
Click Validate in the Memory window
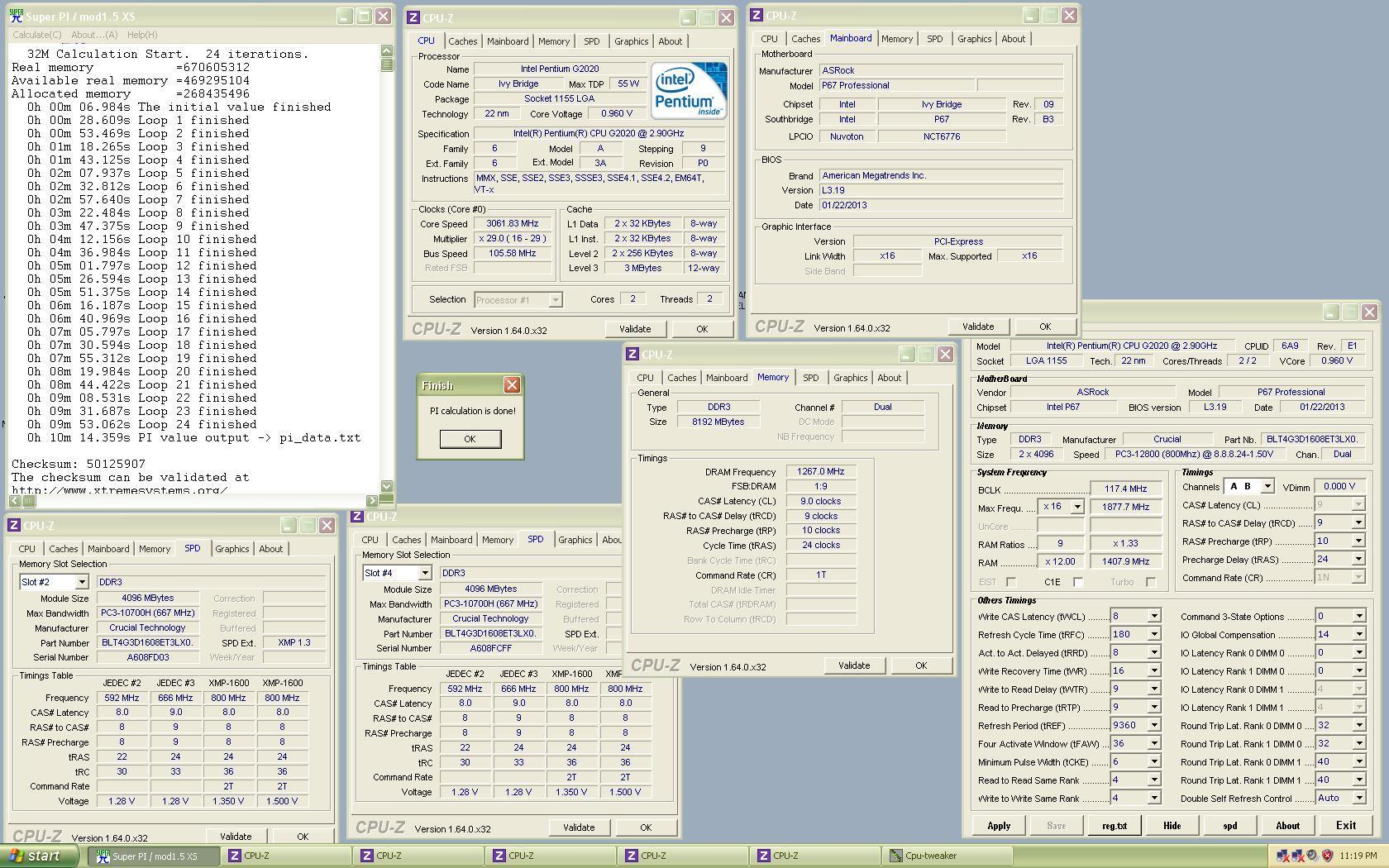(854, 665)
